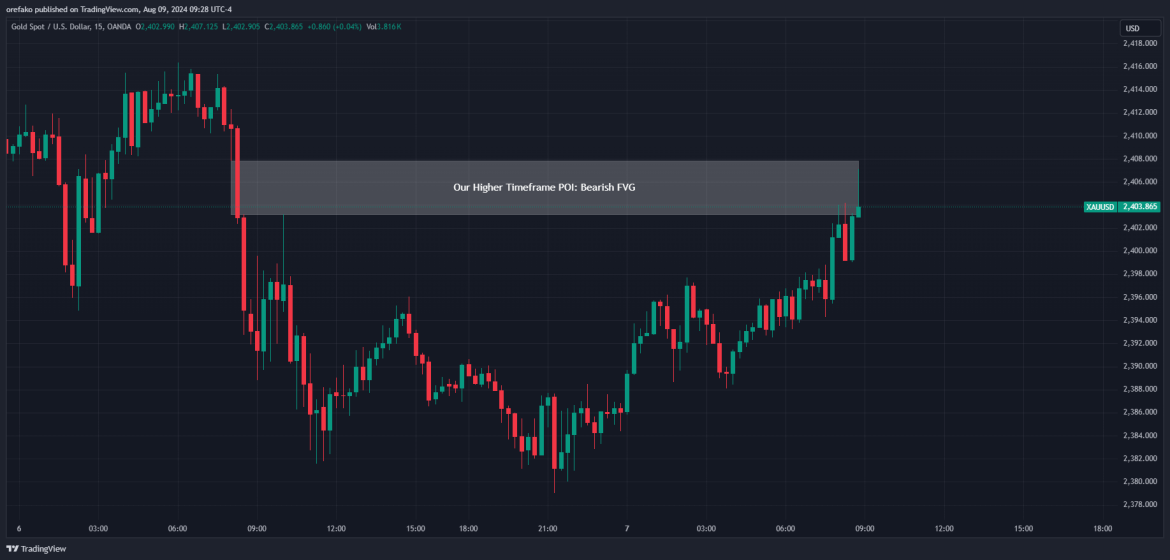Click the 2,378.000 price axis label
The height and width of the screenshot is (560, 1170).
tap(1139, 504)
